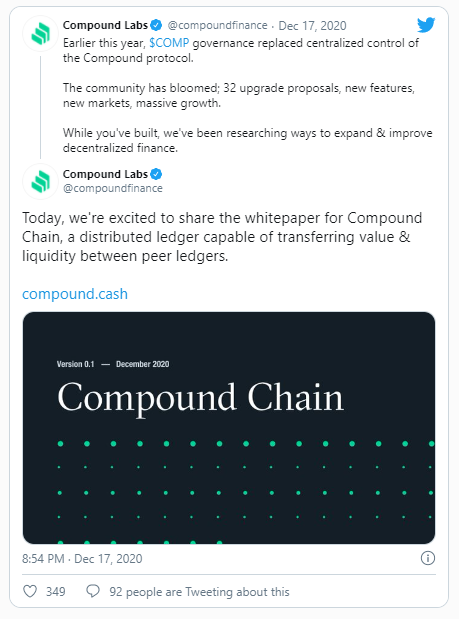Viewport: 459px width, 619px height.
Task: Click the 349 likes count
Action: point(56,591)
